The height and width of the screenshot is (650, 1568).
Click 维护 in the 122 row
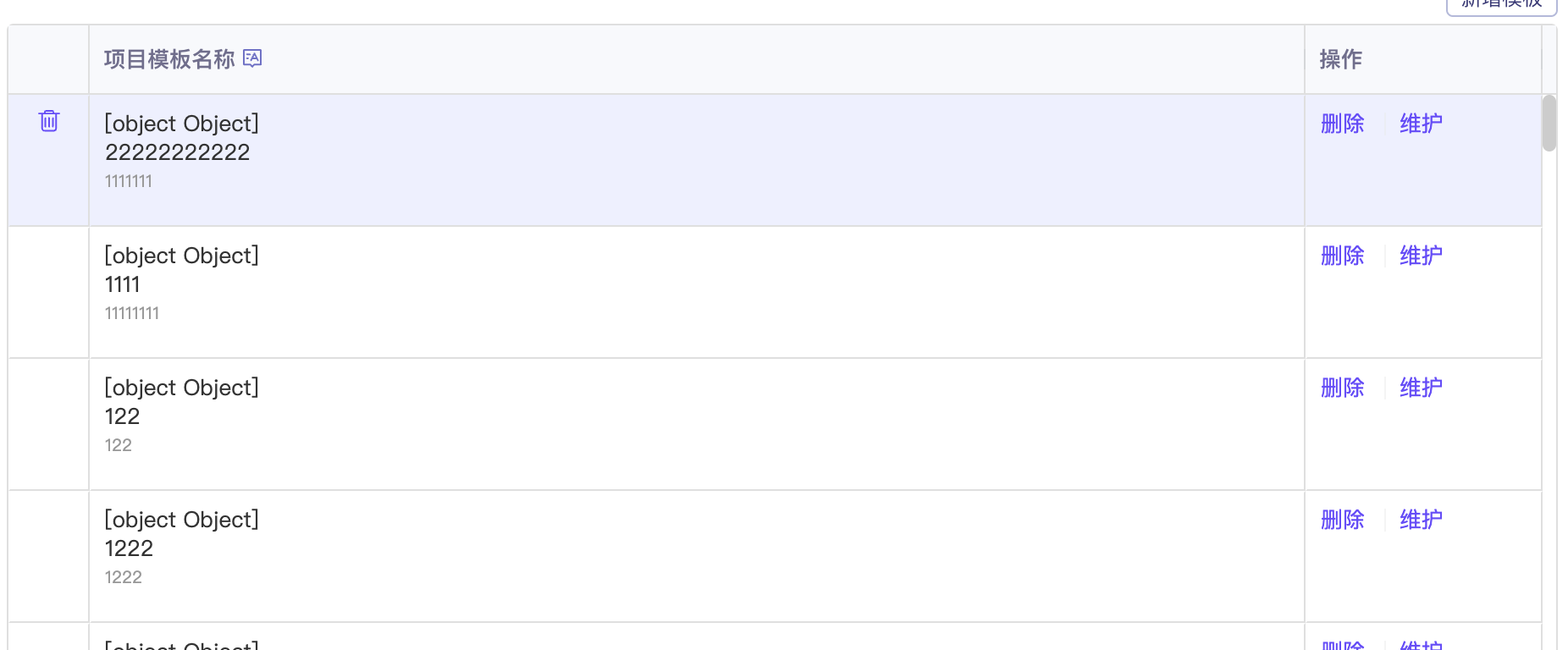click(x=1421, y=388)
